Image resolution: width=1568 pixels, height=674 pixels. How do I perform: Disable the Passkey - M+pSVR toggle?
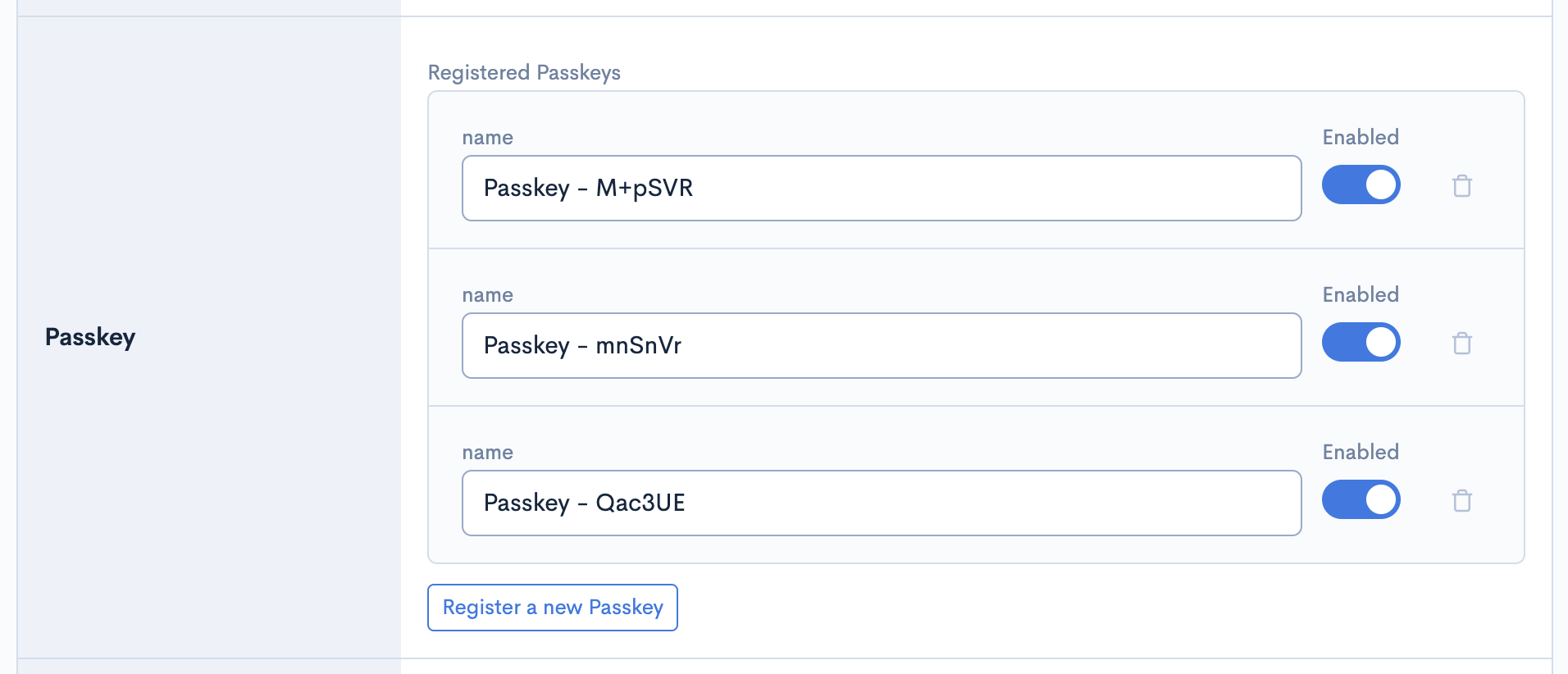click(x=1361, y=185)
